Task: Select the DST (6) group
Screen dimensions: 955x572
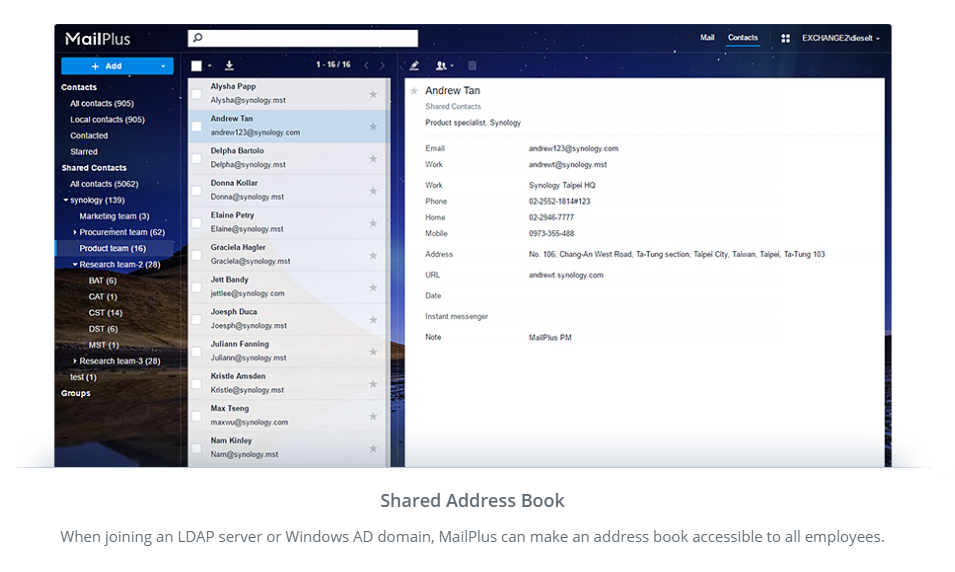Action: coord(103,329)
